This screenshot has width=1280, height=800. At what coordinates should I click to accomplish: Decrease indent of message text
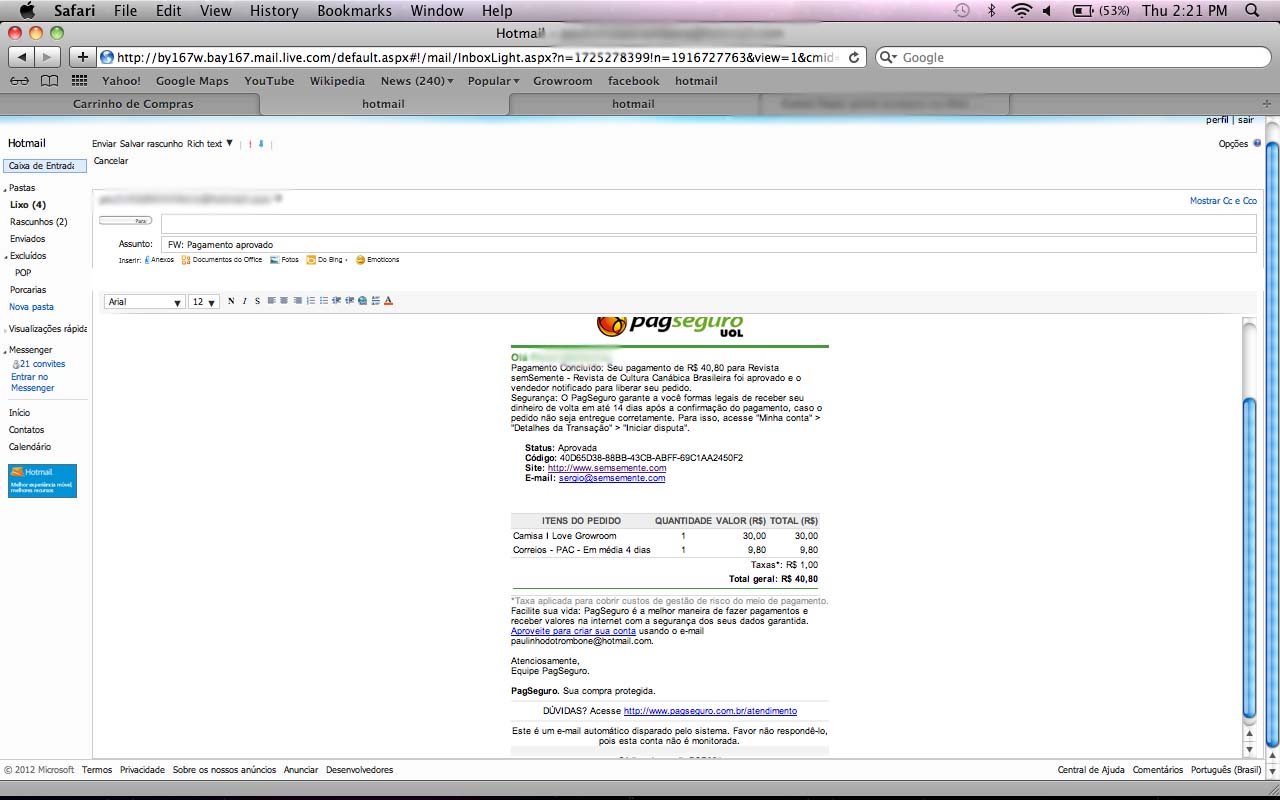point(336,301)
